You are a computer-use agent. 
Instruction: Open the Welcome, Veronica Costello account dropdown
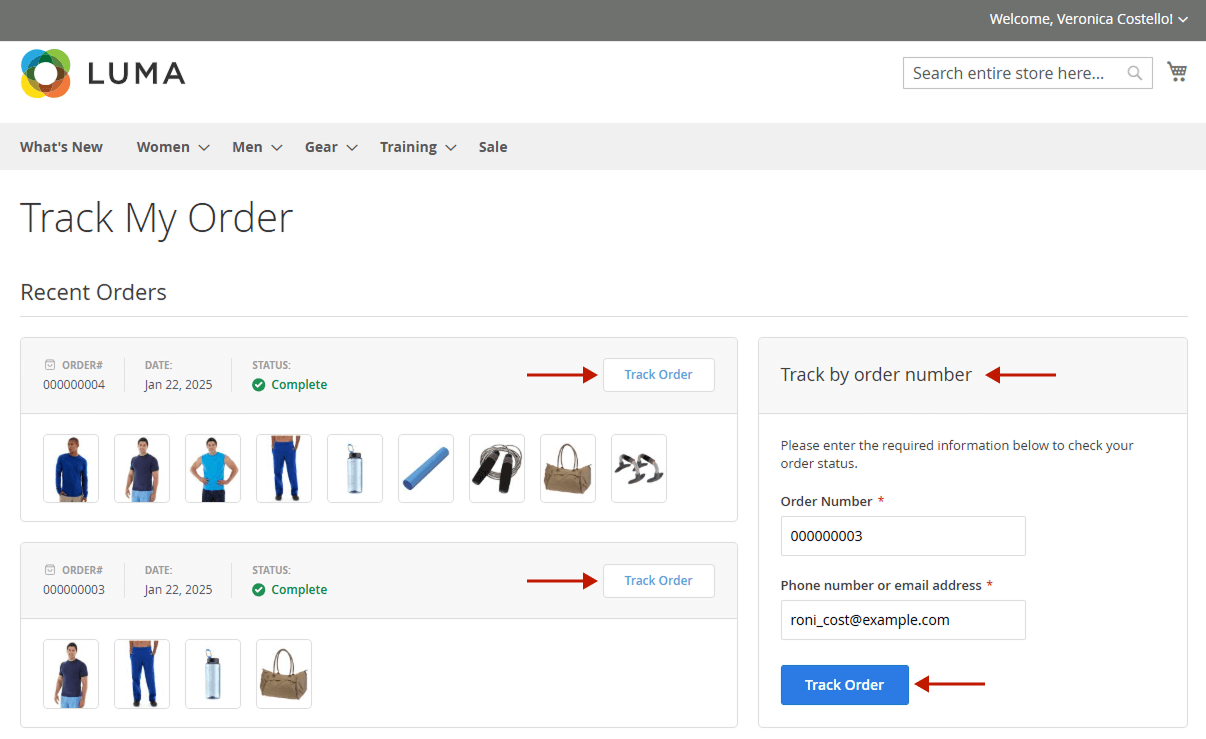[x=1088, y=19]
